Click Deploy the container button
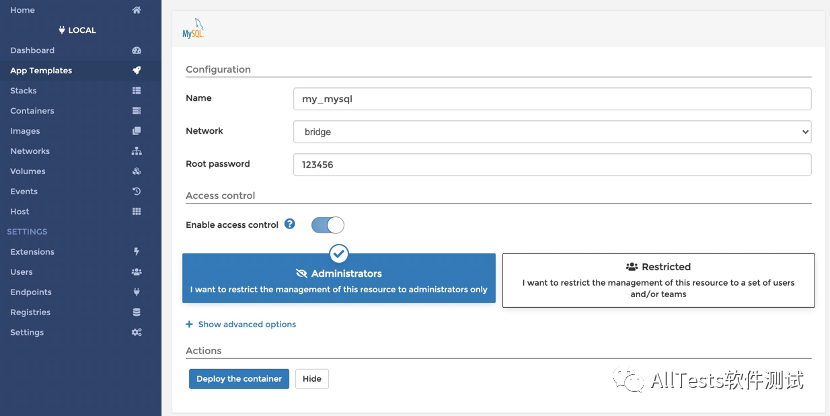The height and width of the screenshot is (416, 830). [239, 379]
